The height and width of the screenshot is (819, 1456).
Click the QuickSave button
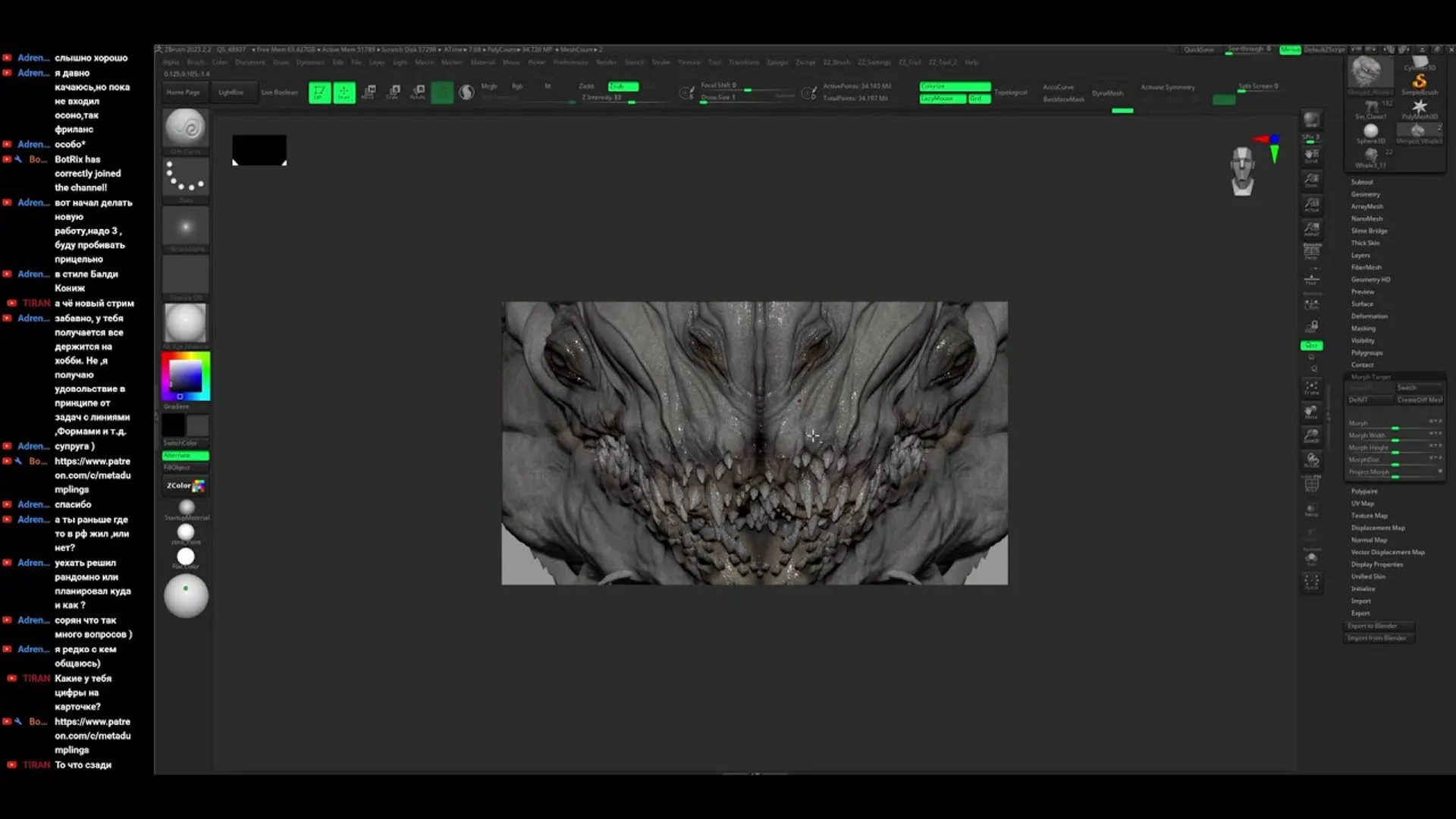pyautogui.click(x=1198, y=50)
